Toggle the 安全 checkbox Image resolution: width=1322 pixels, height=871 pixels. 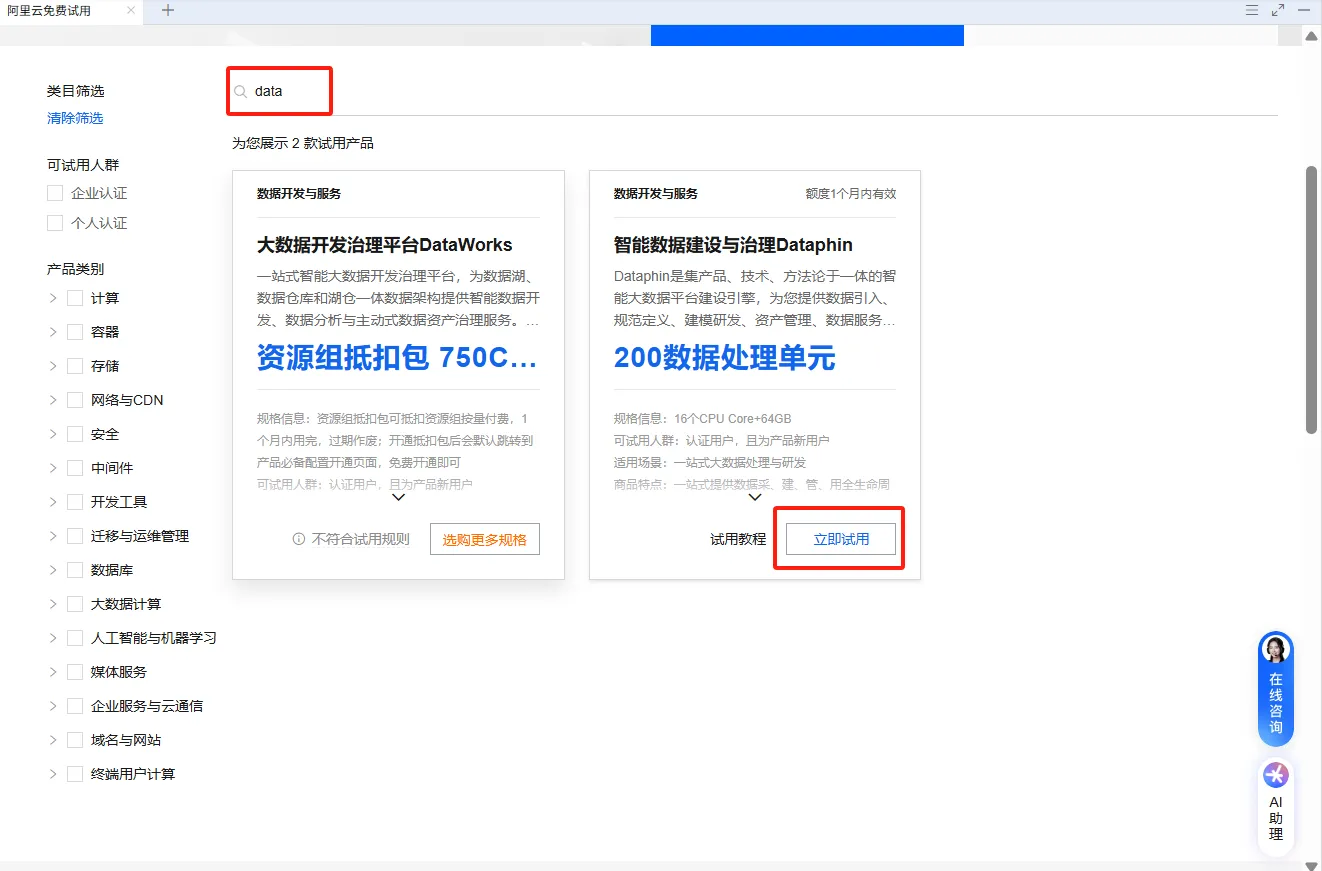[75, 434]
